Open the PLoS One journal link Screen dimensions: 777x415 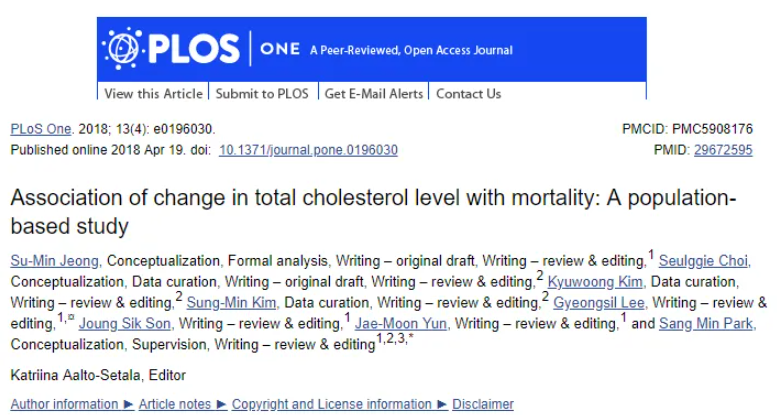(x=41, y=129)
